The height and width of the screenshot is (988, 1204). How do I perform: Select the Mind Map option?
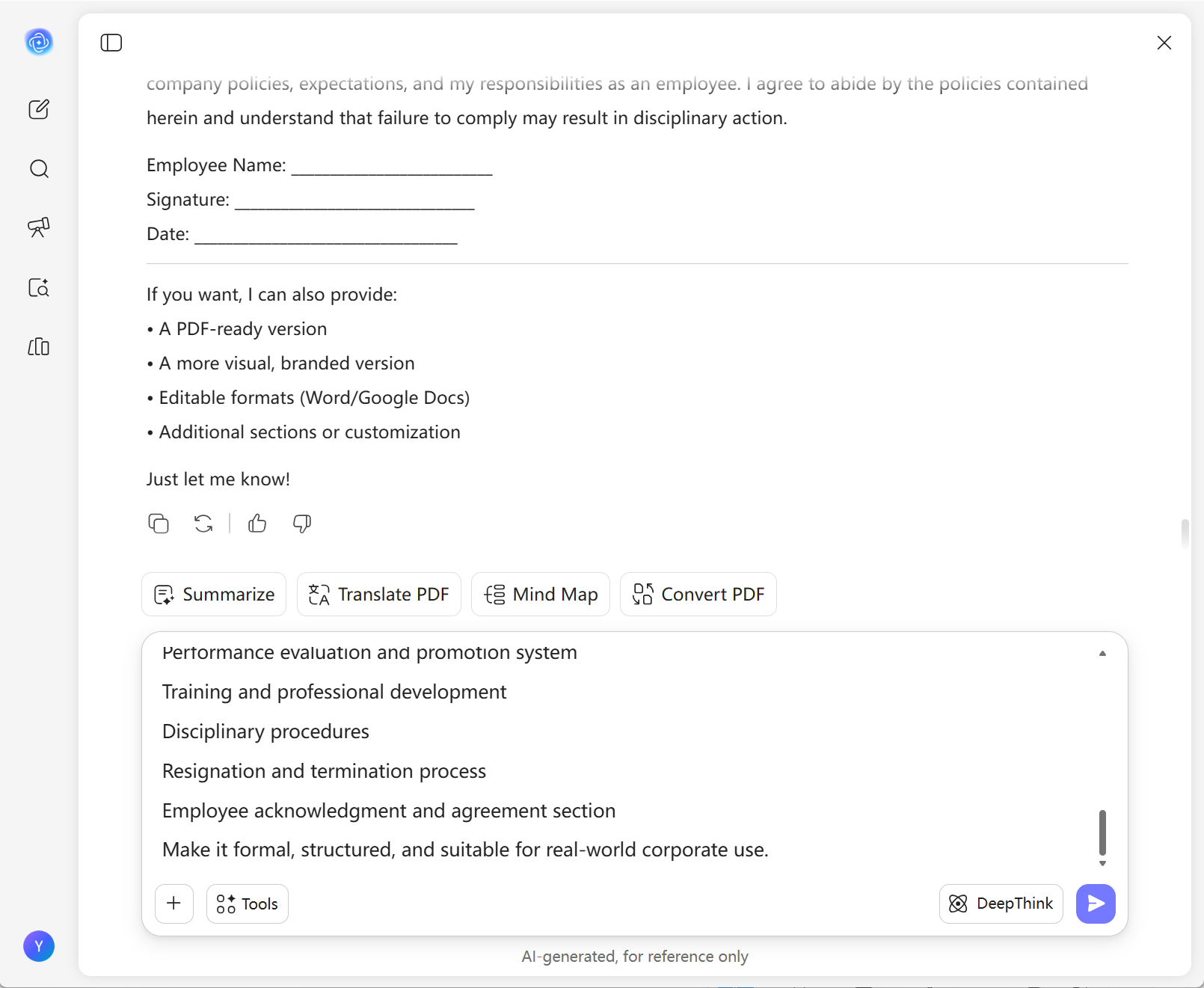[541, 595]
